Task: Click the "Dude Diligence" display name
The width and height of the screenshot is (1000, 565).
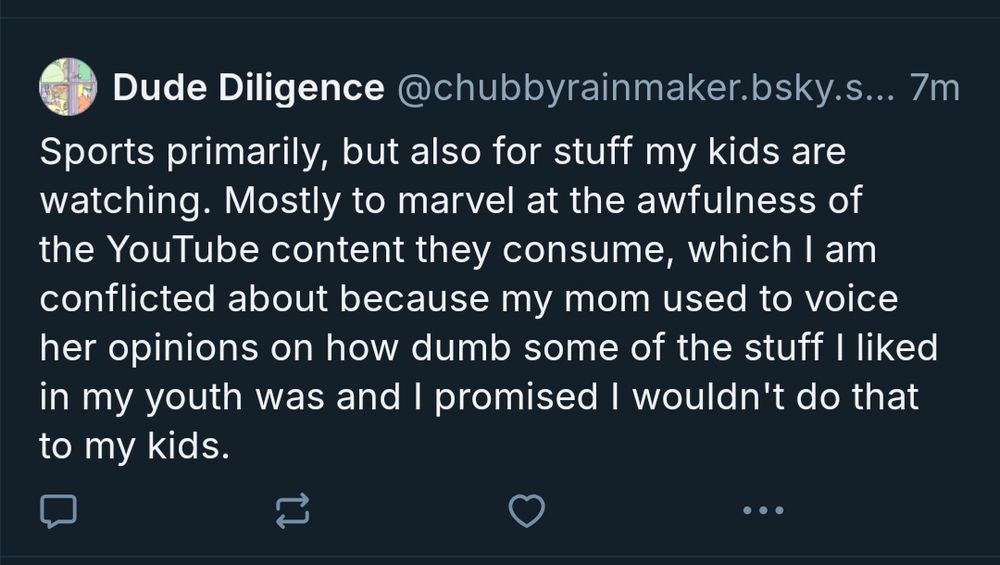Action: coord(248,88)
